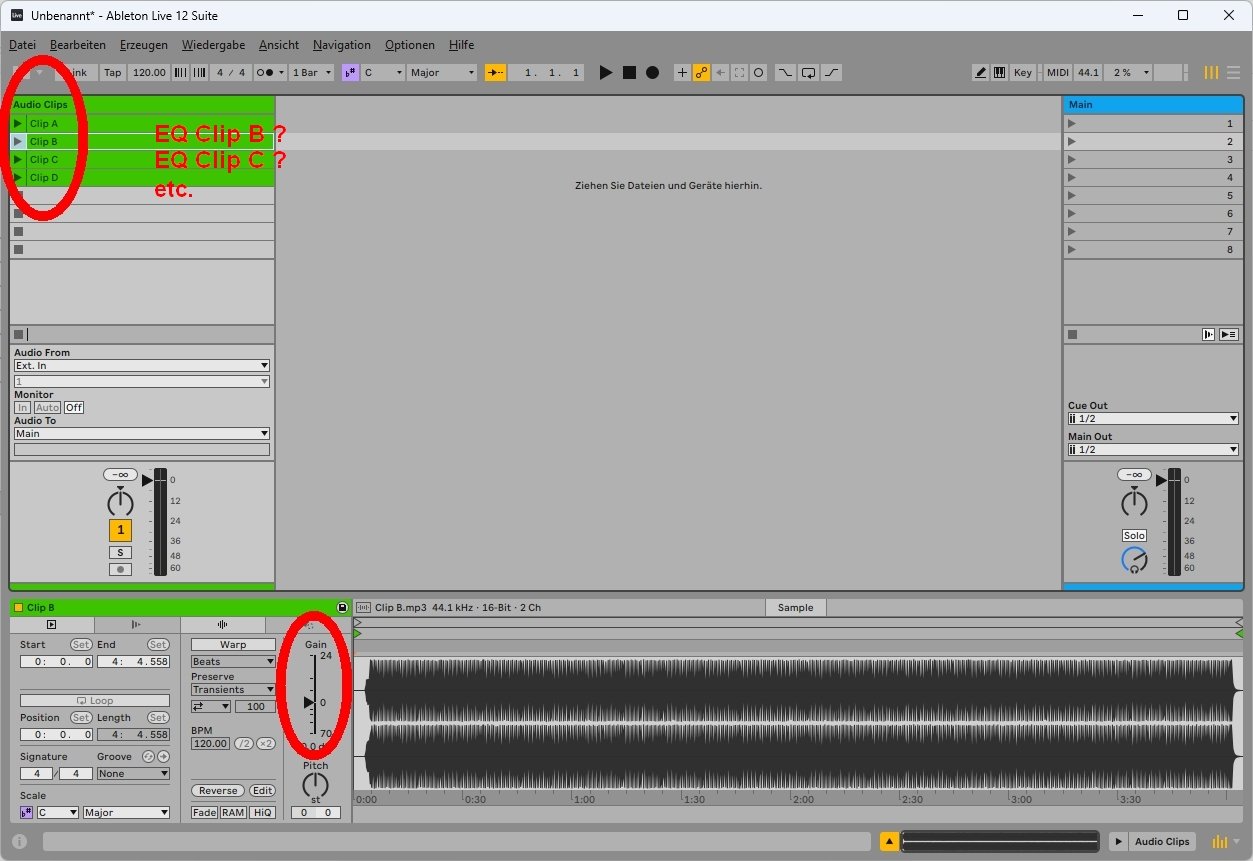
Task: Click the clip BPM 120.00 field
Action: click(x=210, y=744)
